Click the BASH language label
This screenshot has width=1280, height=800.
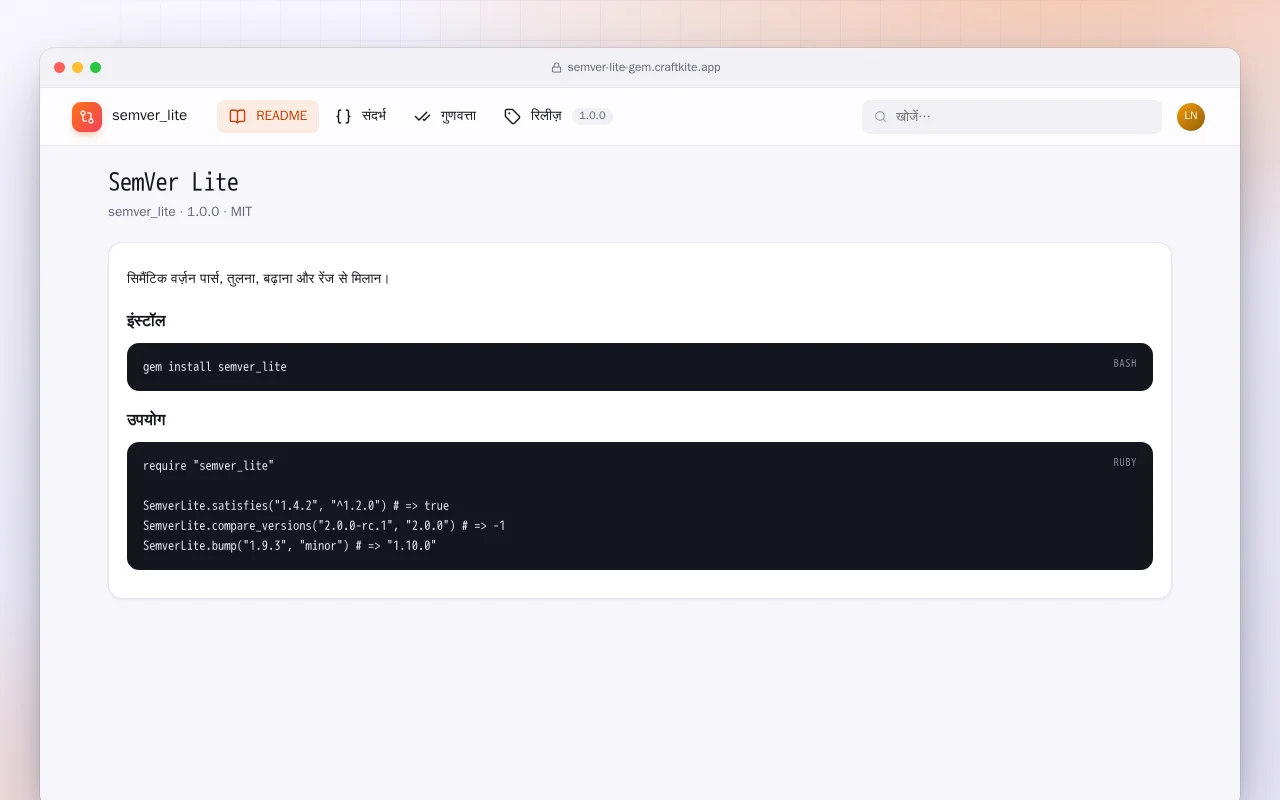(x=1125, y=364)
